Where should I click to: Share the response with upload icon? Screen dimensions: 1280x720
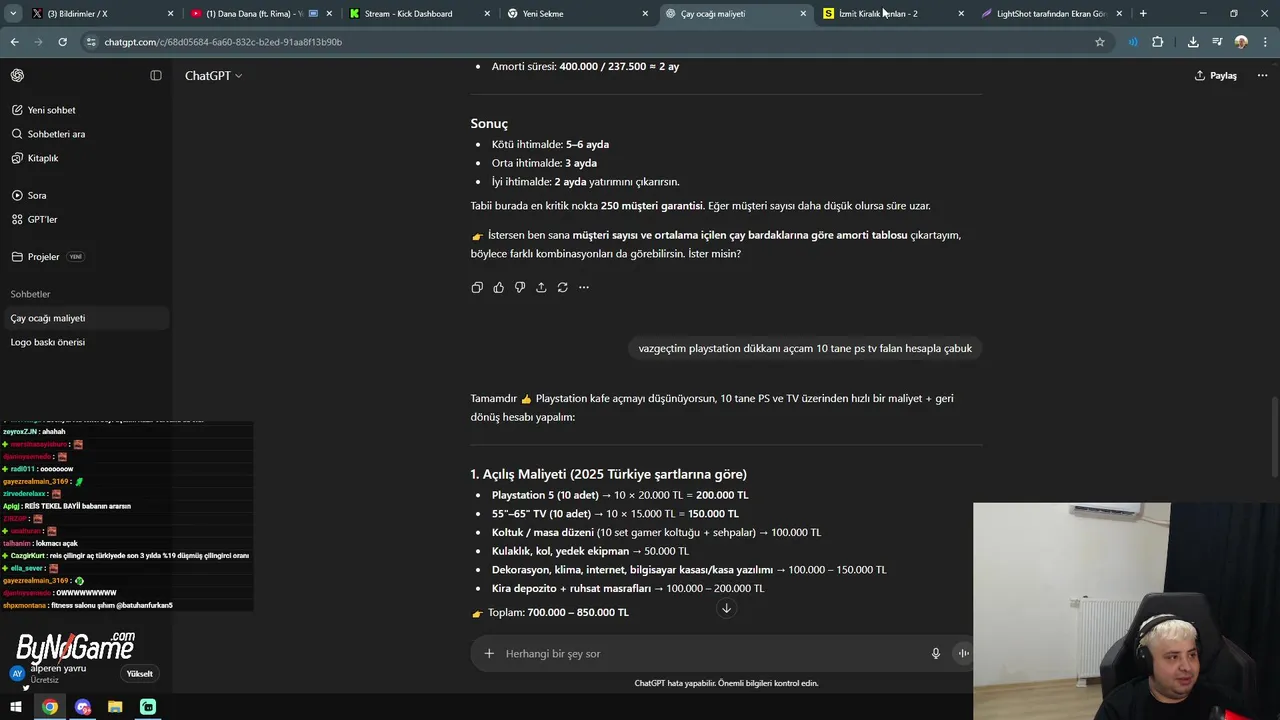coord(541,287)
